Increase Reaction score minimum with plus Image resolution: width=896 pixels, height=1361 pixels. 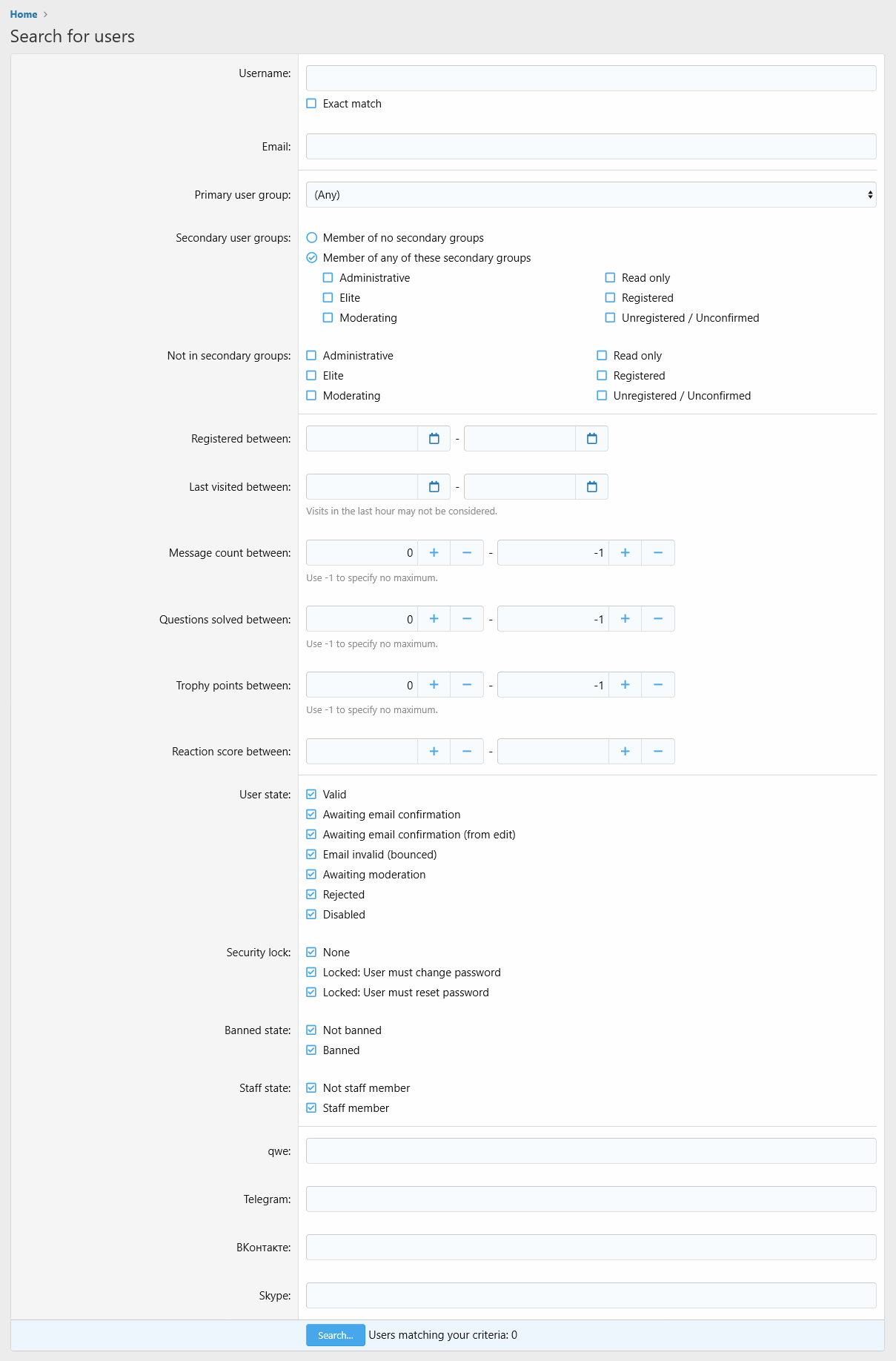(434, 752)
